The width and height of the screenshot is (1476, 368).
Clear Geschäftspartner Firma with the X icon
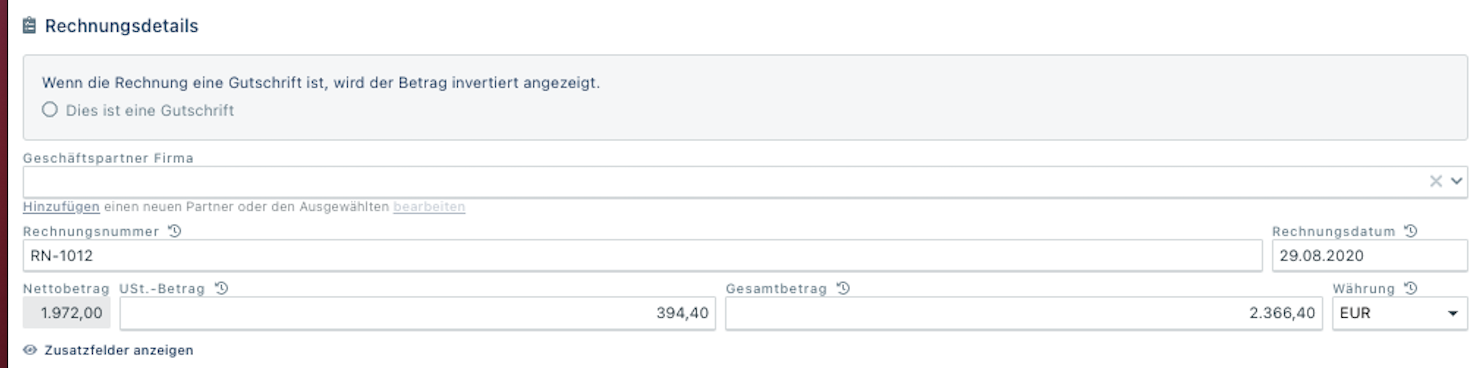pyautogui.click(x=1436, y=181)
